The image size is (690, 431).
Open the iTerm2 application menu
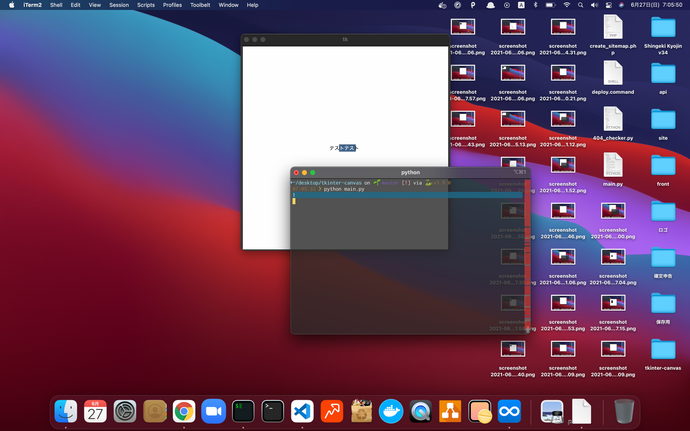pos(33,5)
